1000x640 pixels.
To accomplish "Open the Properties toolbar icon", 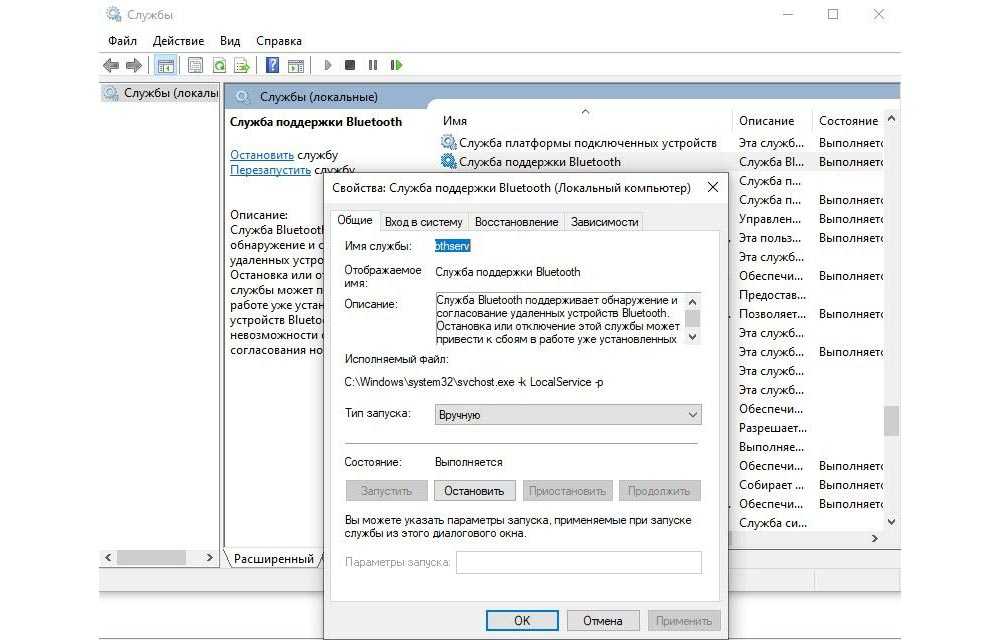I will pyautogui.click(x=195, y=66).
